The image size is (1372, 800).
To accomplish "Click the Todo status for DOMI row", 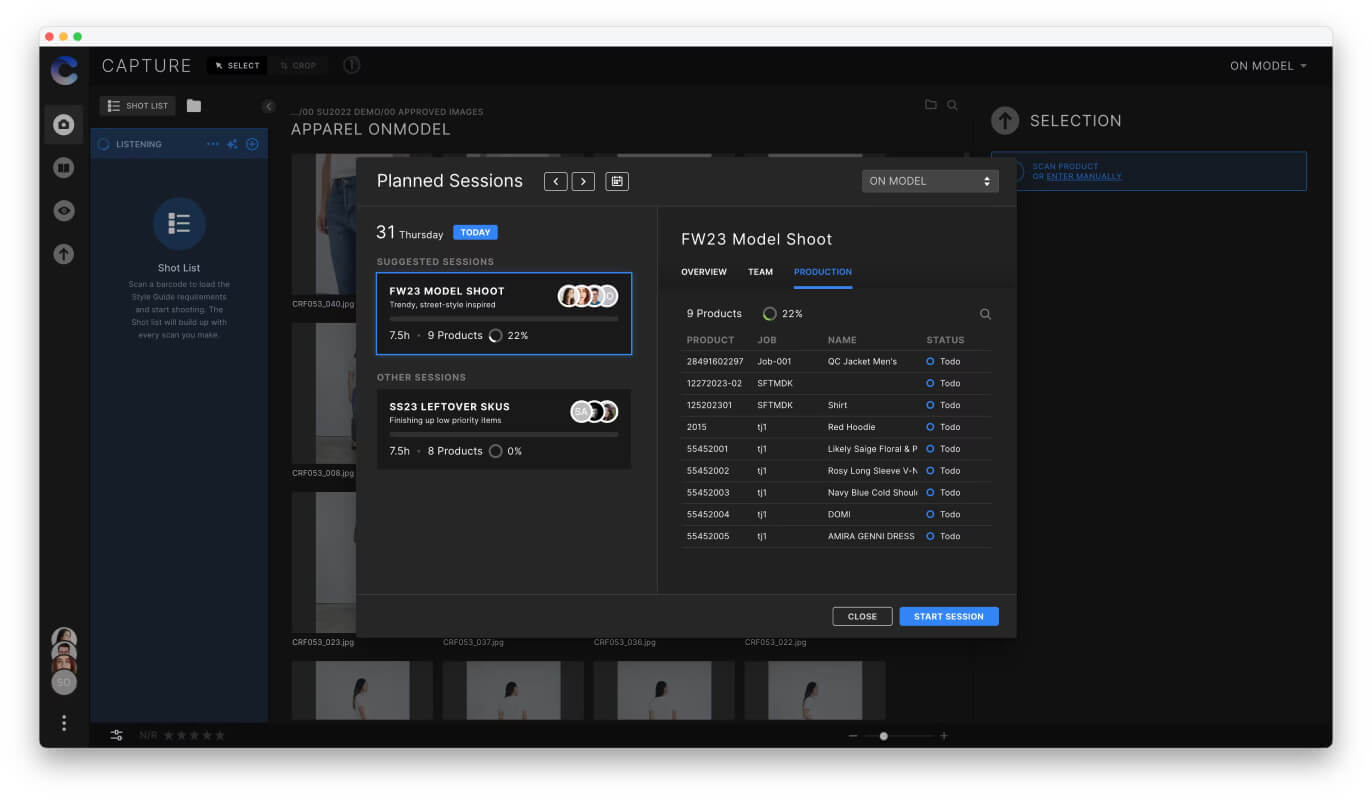I will coord(943,514).
